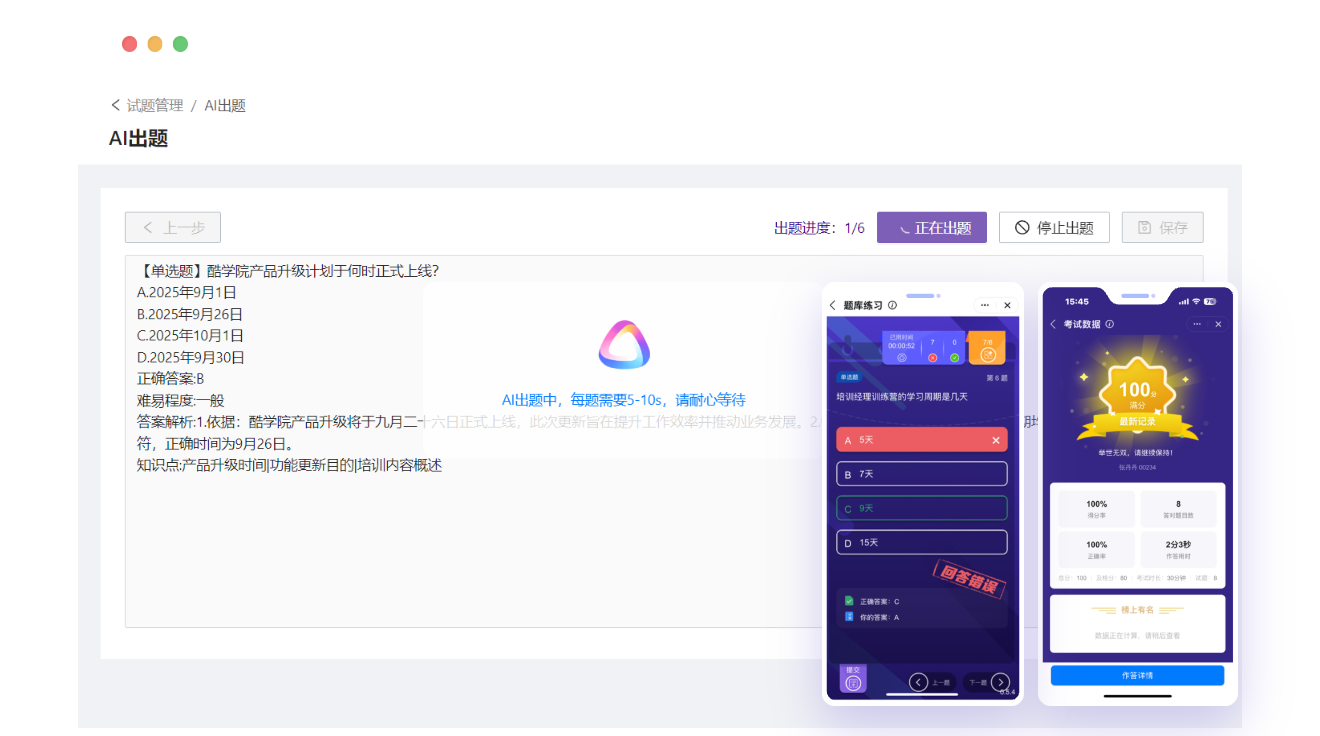The width and height of the screenshot is (1320, 736).
Task: Open three-dot menu in 考试数据 header
Action: pos(1197,324)
